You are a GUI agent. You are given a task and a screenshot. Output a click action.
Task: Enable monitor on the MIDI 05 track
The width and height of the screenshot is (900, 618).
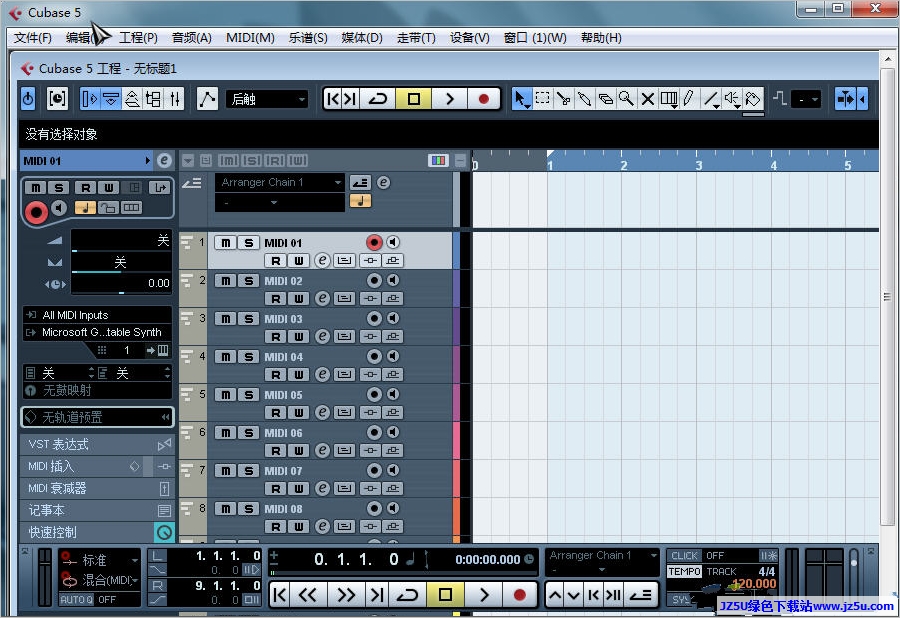[x=393, y=394]
